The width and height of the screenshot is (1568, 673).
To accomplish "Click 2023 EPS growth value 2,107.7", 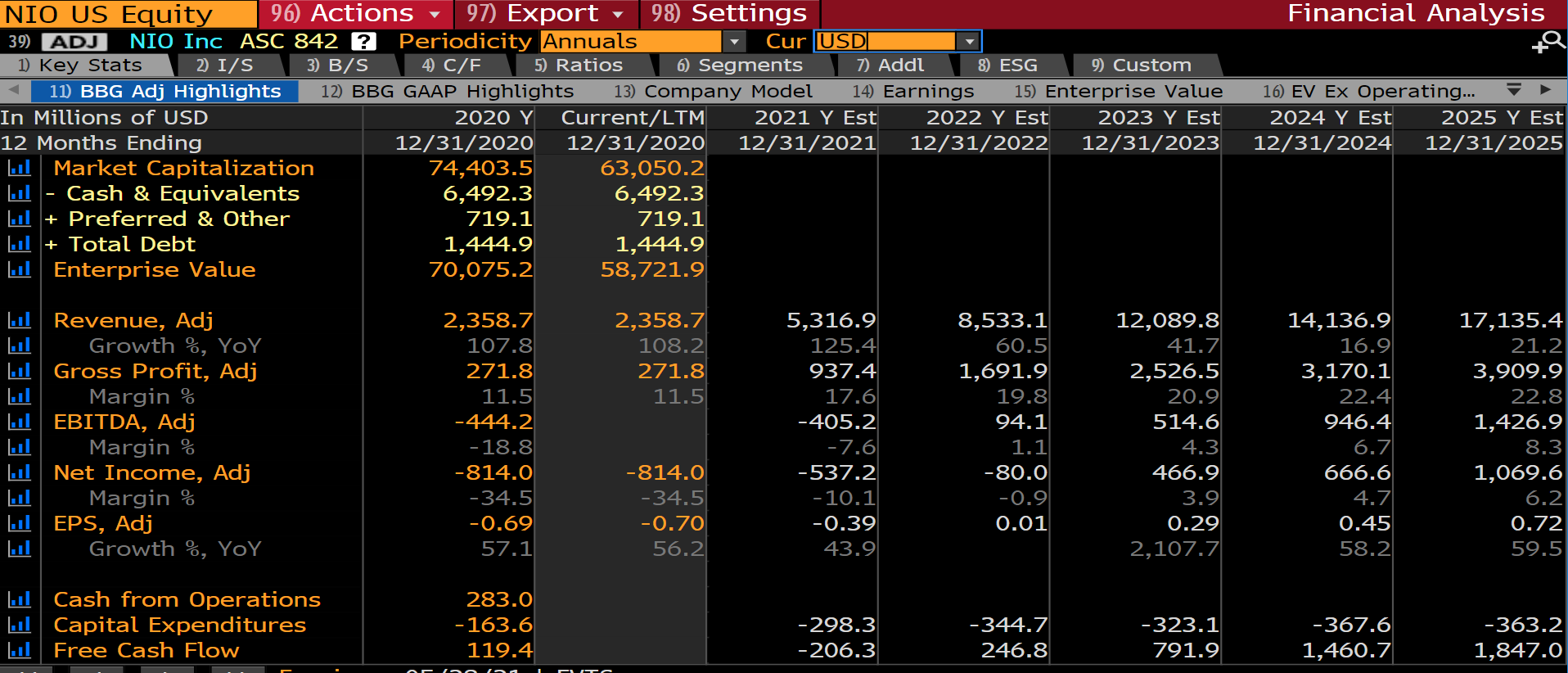I will coord(1174,549).
